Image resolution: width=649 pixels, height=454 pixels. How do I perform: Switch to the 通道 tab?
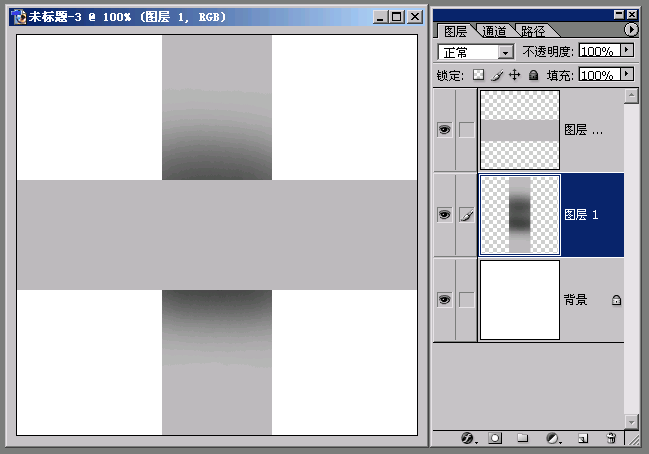pos(494,31)
